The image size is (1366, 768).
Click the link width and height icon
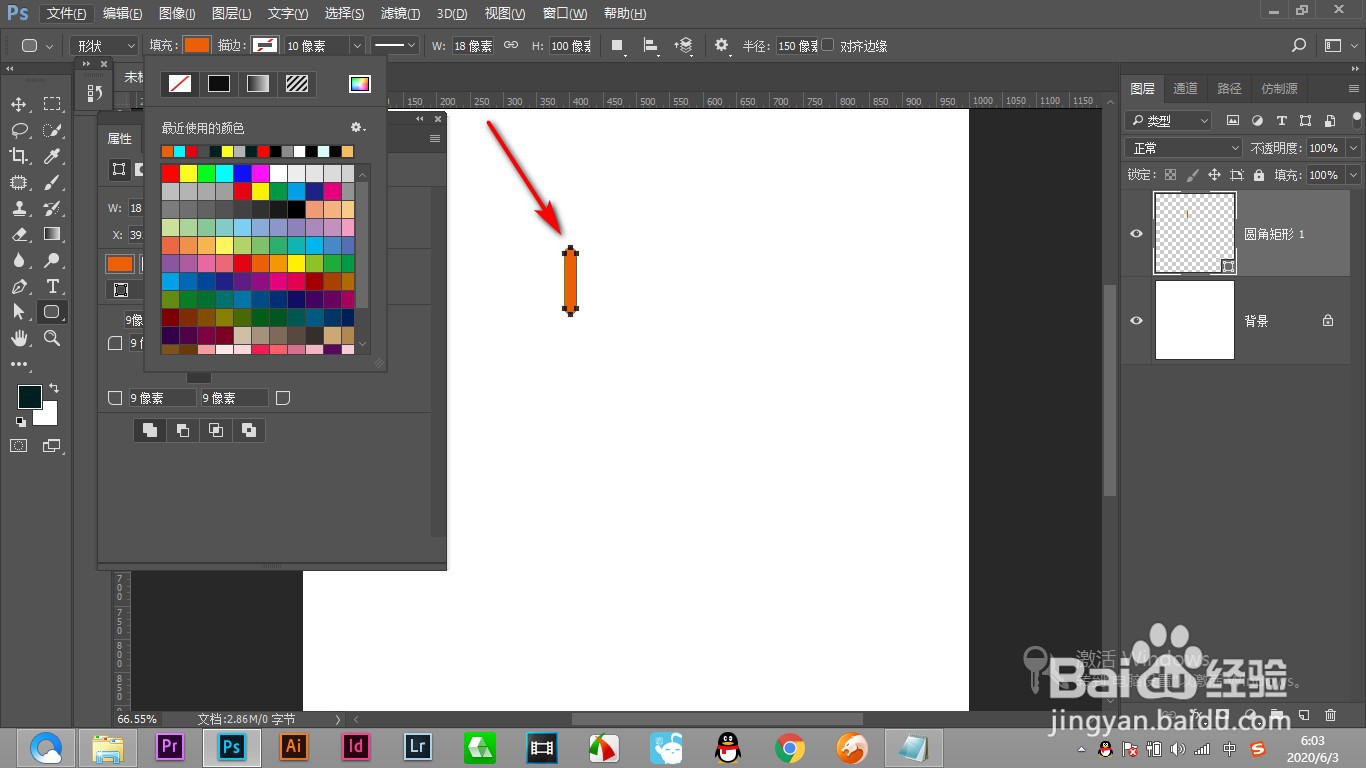(x=510, y=46)
